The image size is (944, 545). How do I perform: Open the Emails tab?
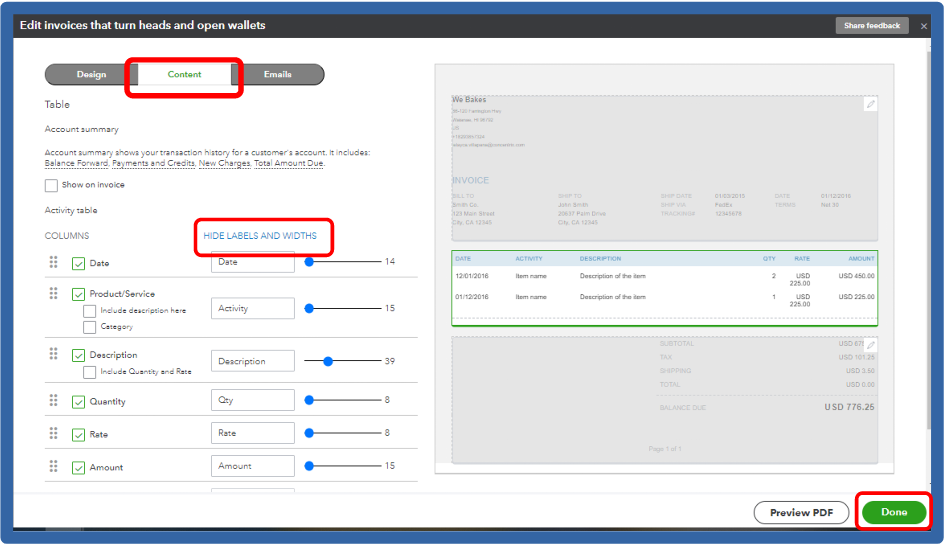click(x=278, y=74)
